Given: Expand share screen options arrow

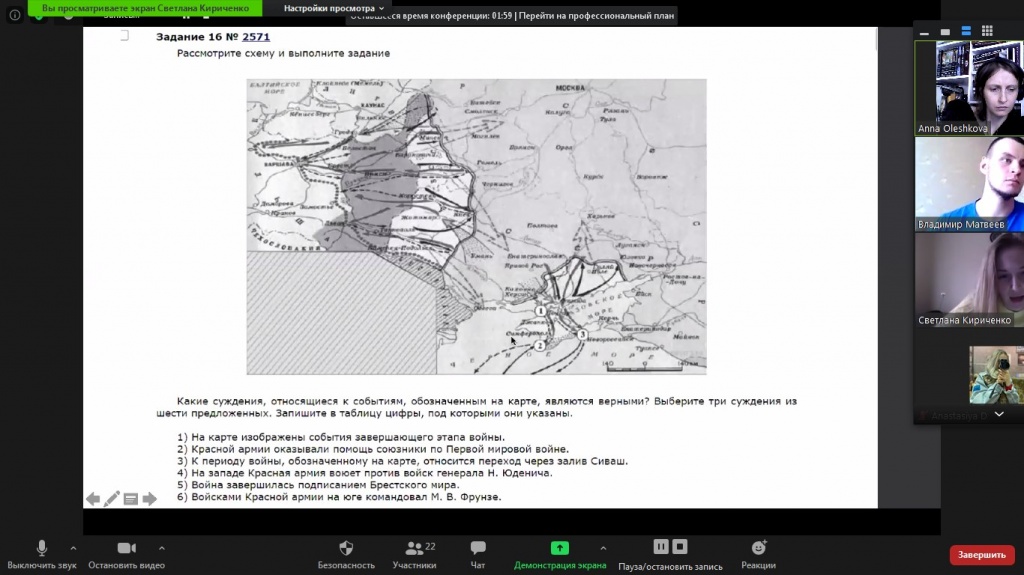Looking at the screenshot, I should tap(602, 548).
